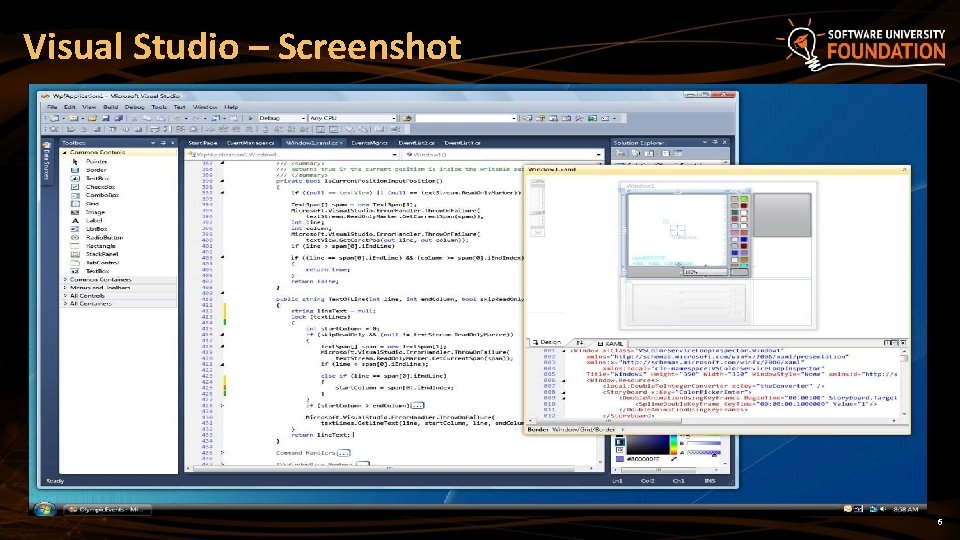Close the Toolbox panel
The image size is (960, 540).
pyautogui.click(x=173, y=143)
